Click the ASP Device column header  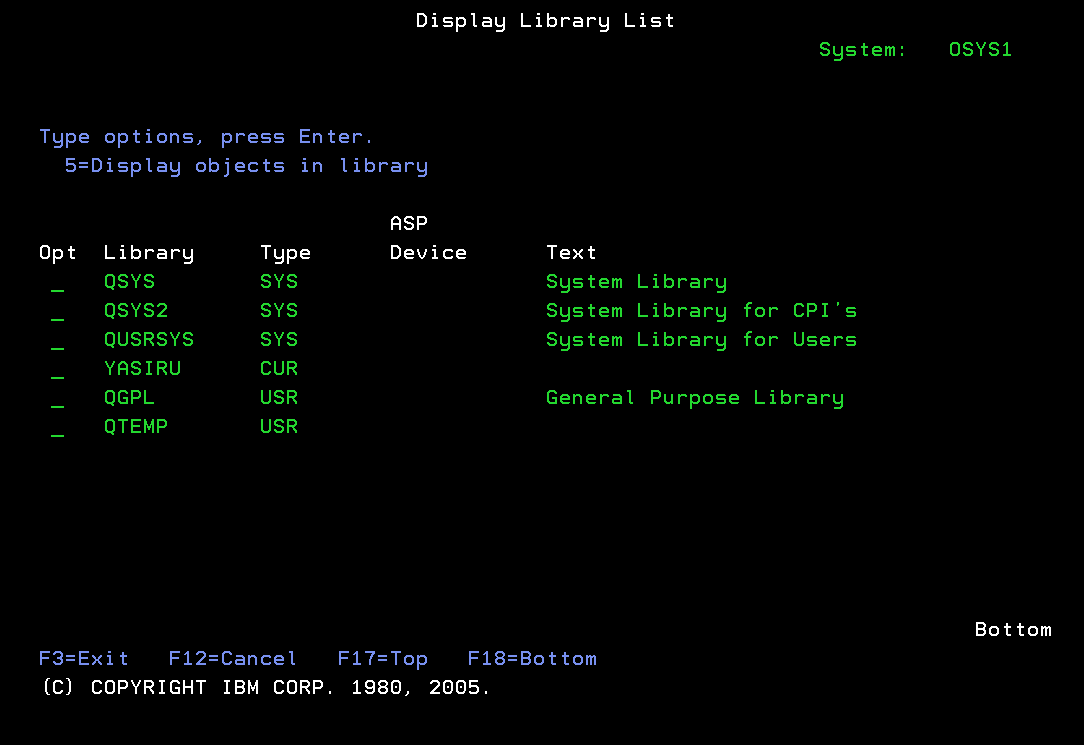pyautogui.click(x=429, y=238)
